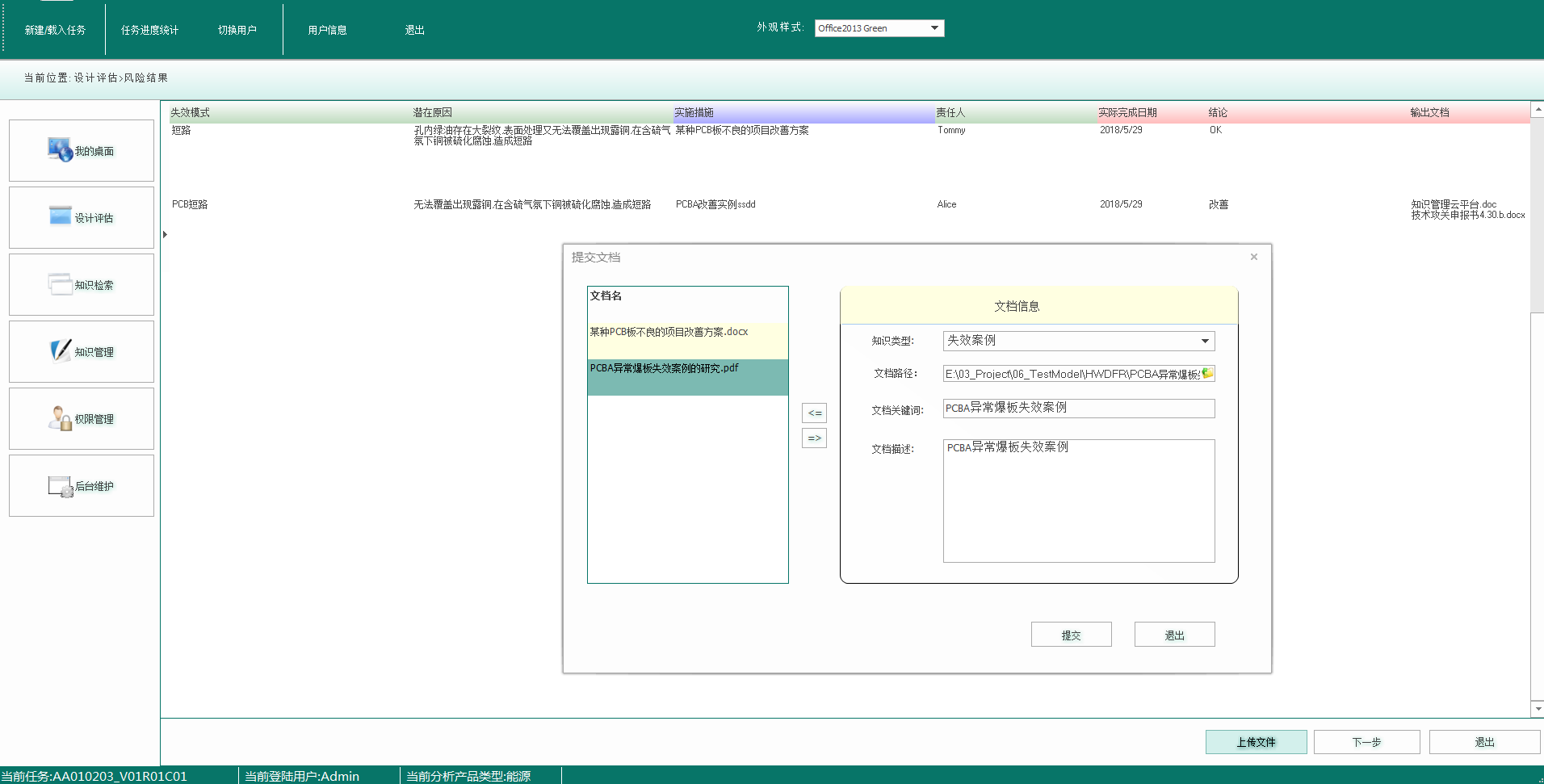1544x784 pixels.
Task: Select the 知识检索 sidebar icon
Action: 61,284
